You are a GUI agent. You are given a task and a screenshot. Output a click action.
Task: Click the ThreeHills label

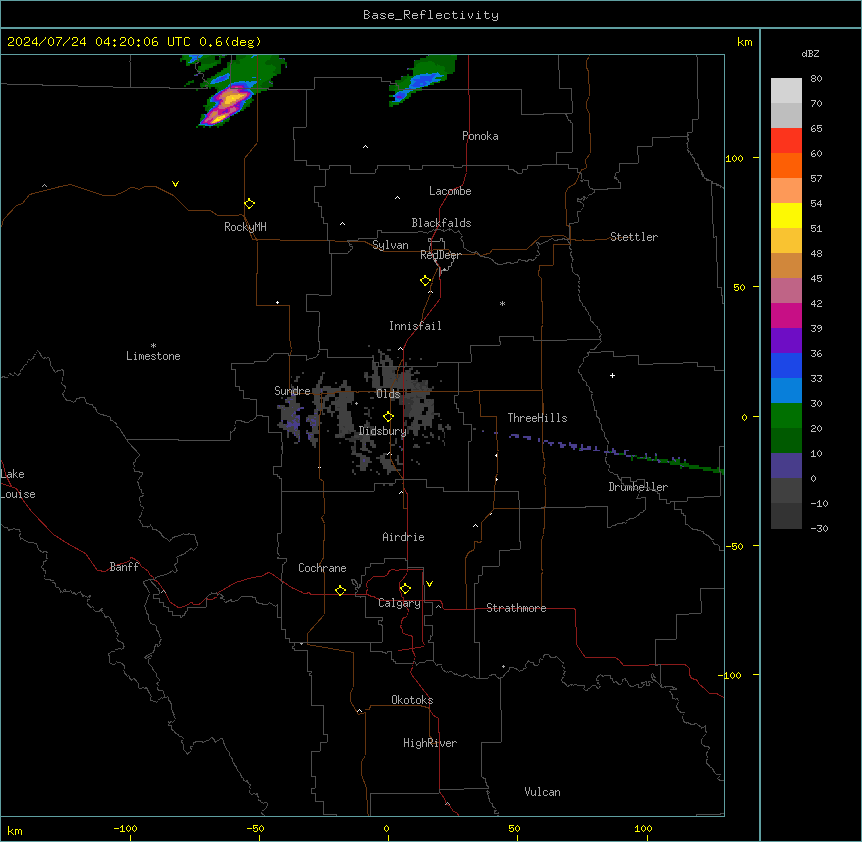click(x=537, y=418)
